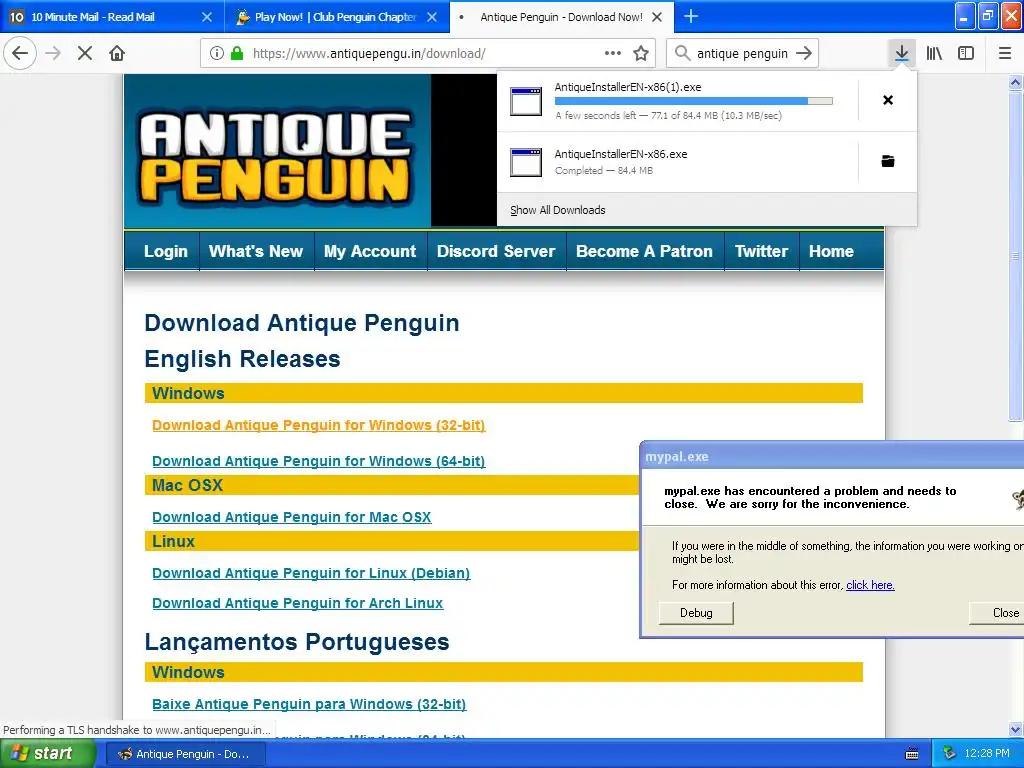Close the Antique Penguin download tab
This screenshot has width=1024, height=768.
pos(657,17)
